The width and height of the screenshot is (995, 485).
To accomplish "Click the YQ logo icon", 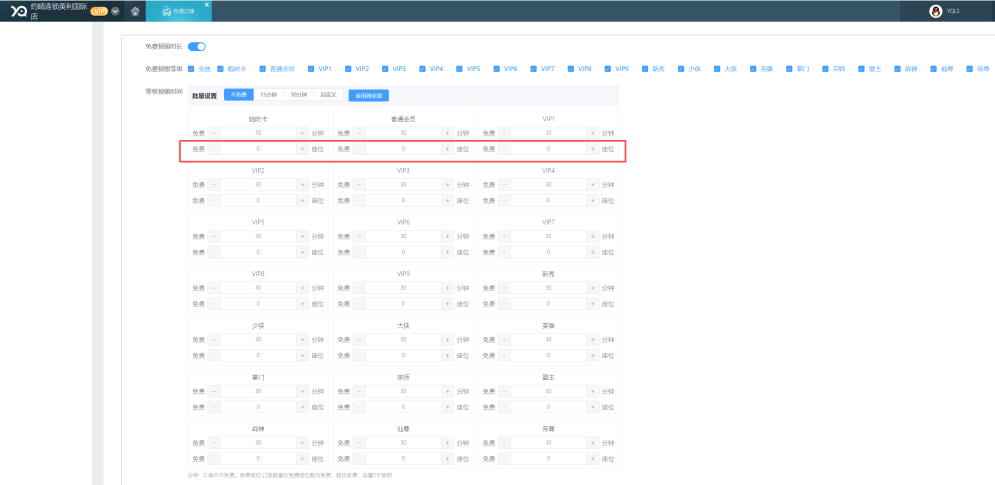I will 18,11.
